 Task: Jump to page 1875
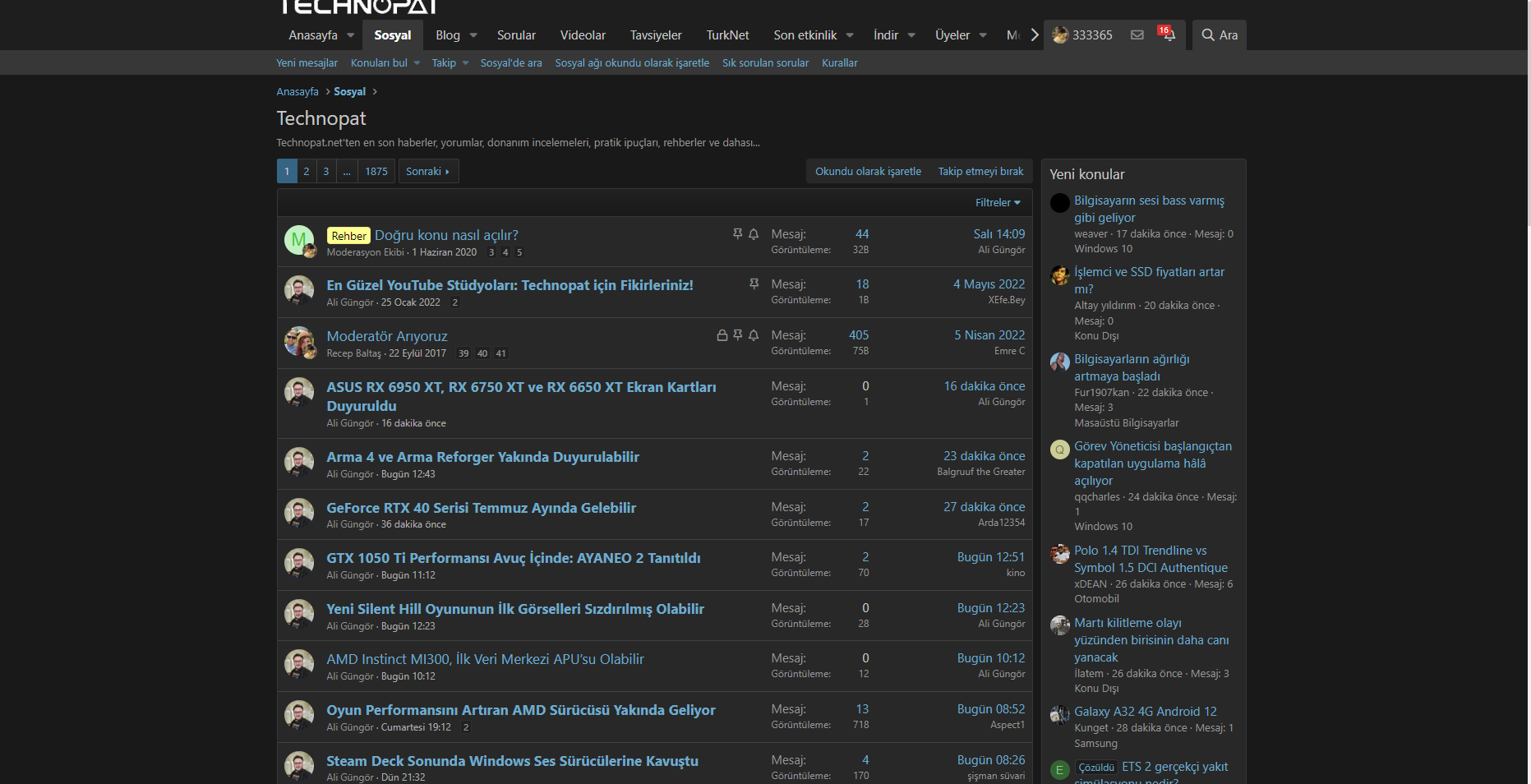[x=376, y=172]
